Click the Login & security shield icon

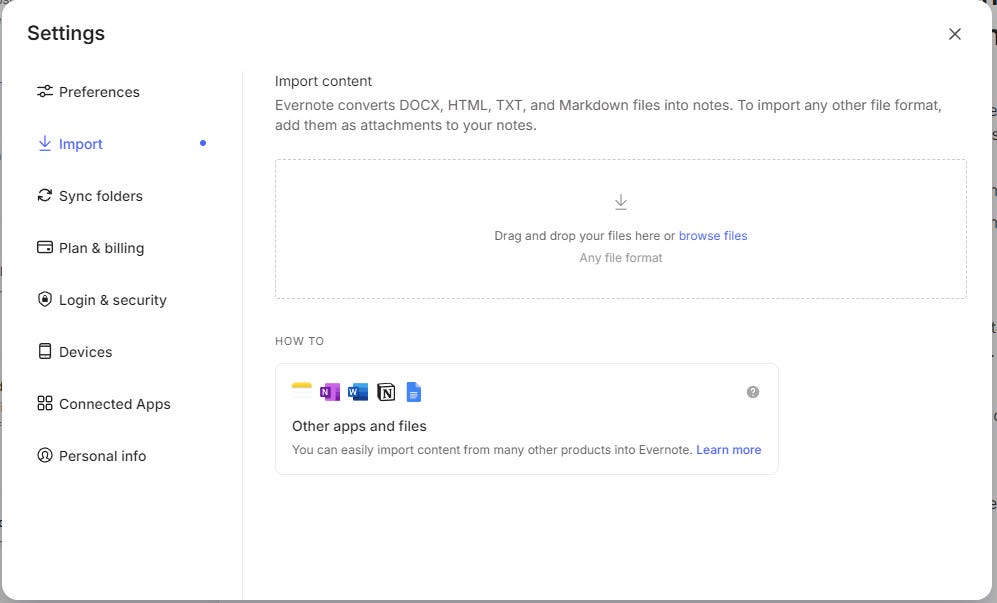coord(45,299)
